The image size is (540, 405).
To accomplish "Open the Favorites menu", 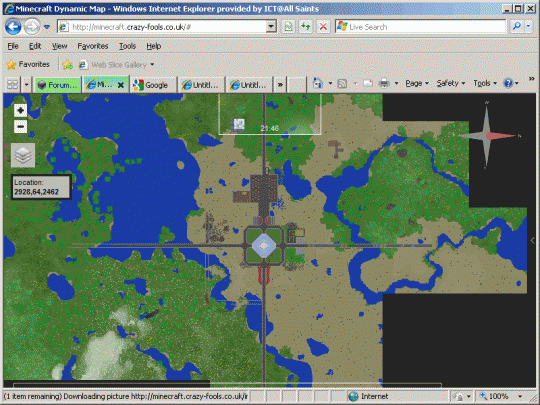I will click(93, 46).
